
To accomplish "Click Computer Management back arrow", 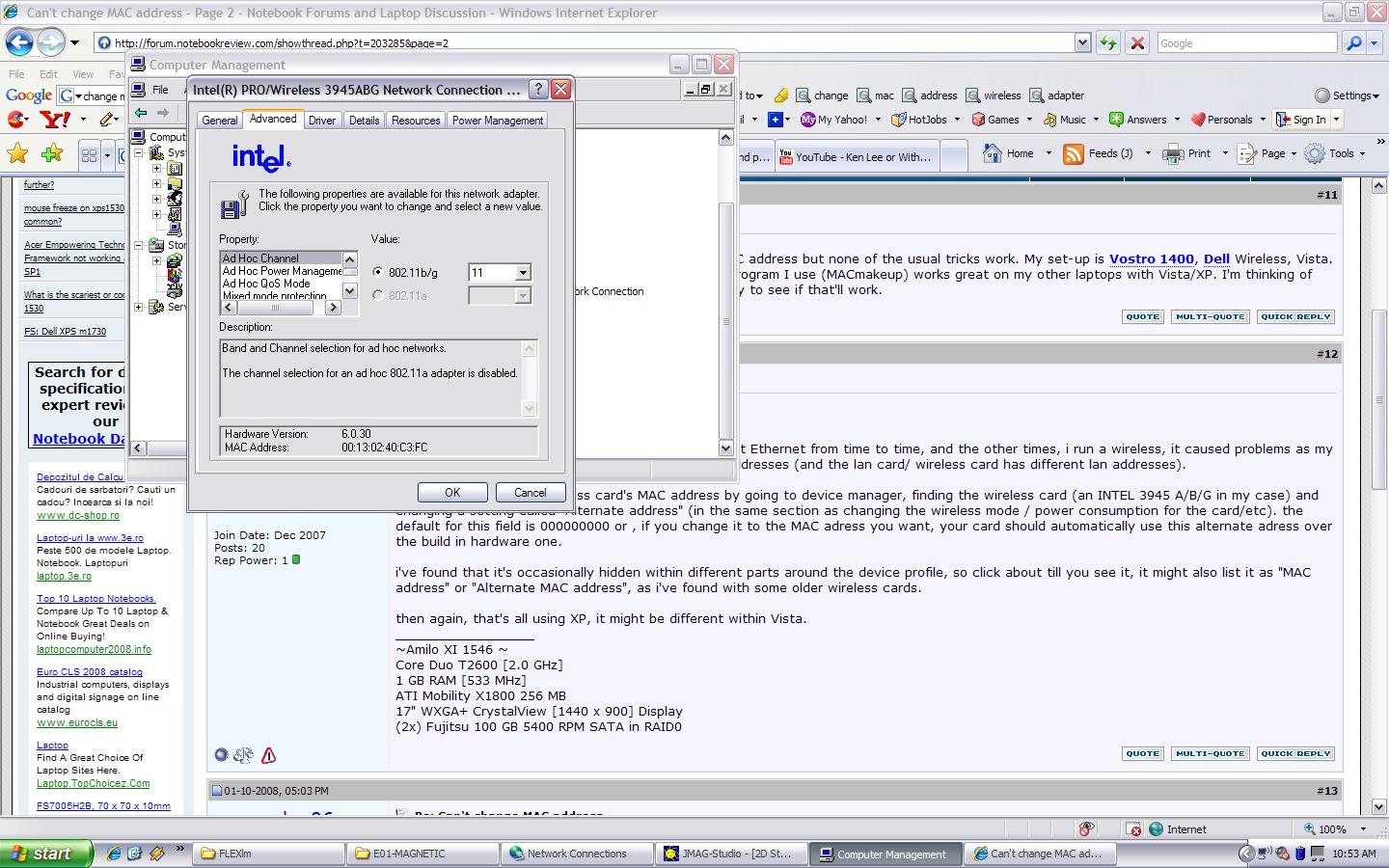I will [x=141, y=113].
